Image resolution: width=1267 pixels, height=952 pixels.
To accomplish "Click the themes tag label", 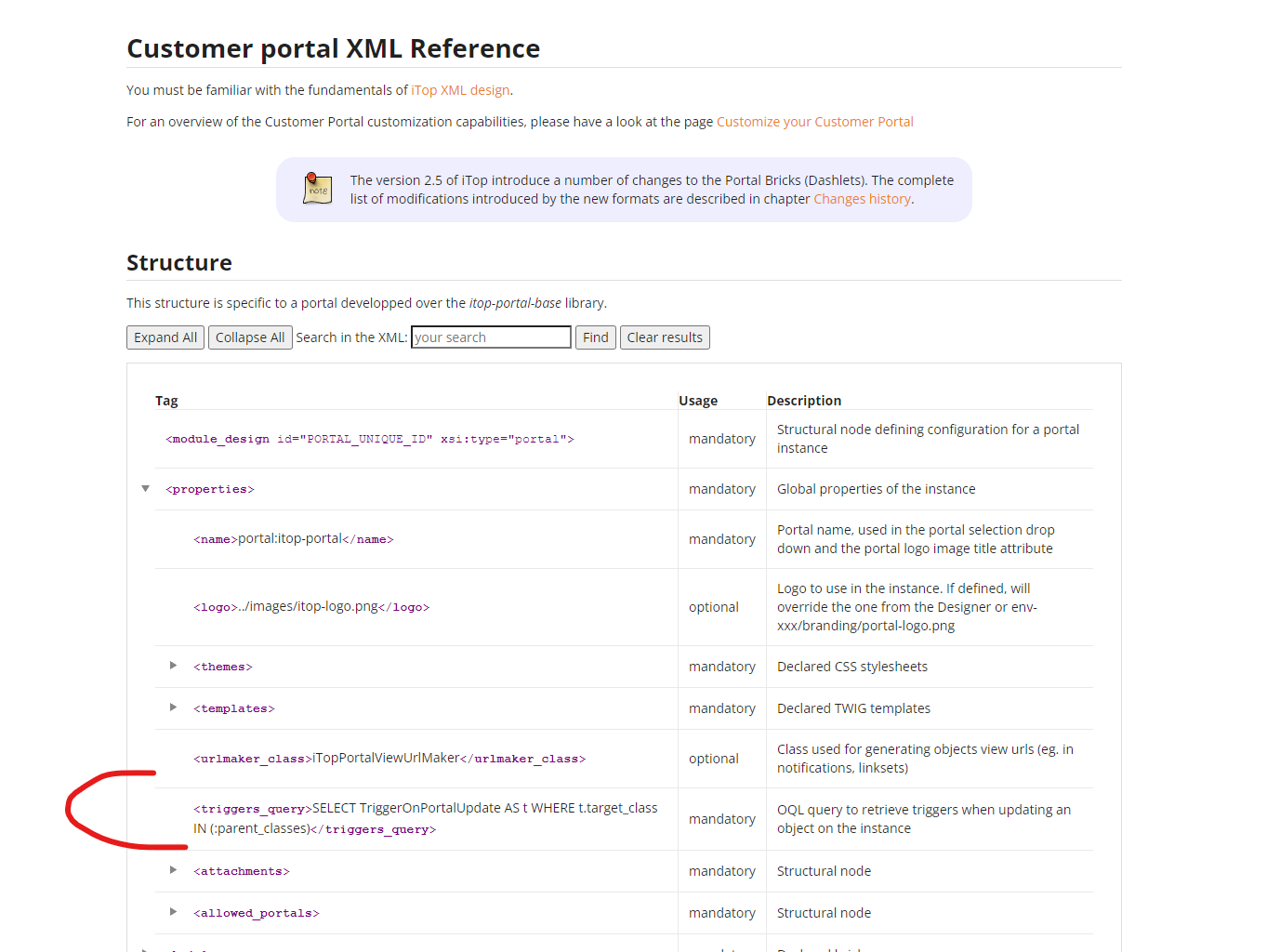I will [223, 667].
